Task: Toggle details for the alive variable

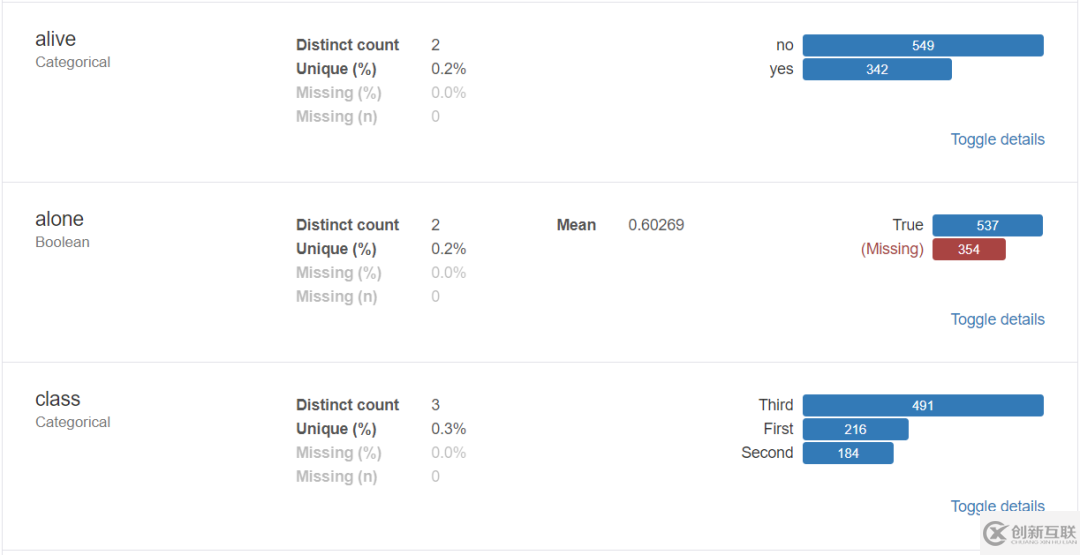Action: pyautogui.click(x=997, y=140)
